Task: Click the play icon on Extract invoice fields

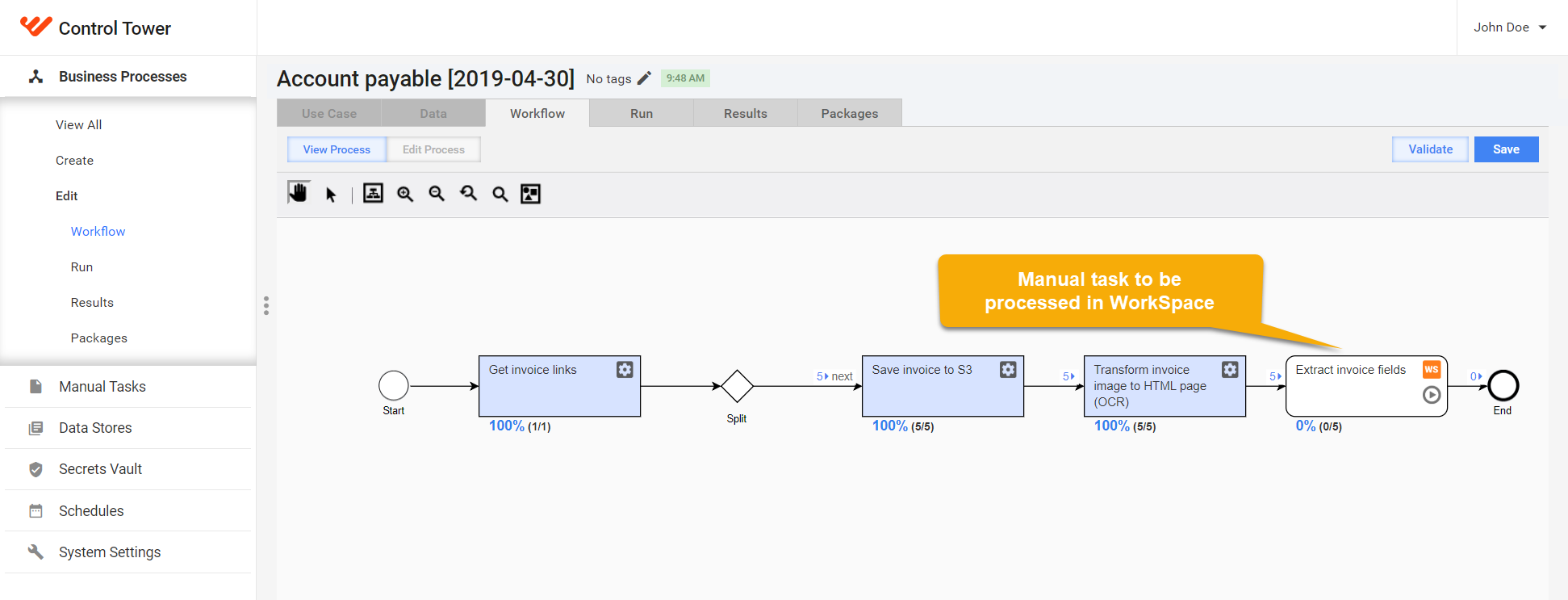Action: coord(1432,395)
